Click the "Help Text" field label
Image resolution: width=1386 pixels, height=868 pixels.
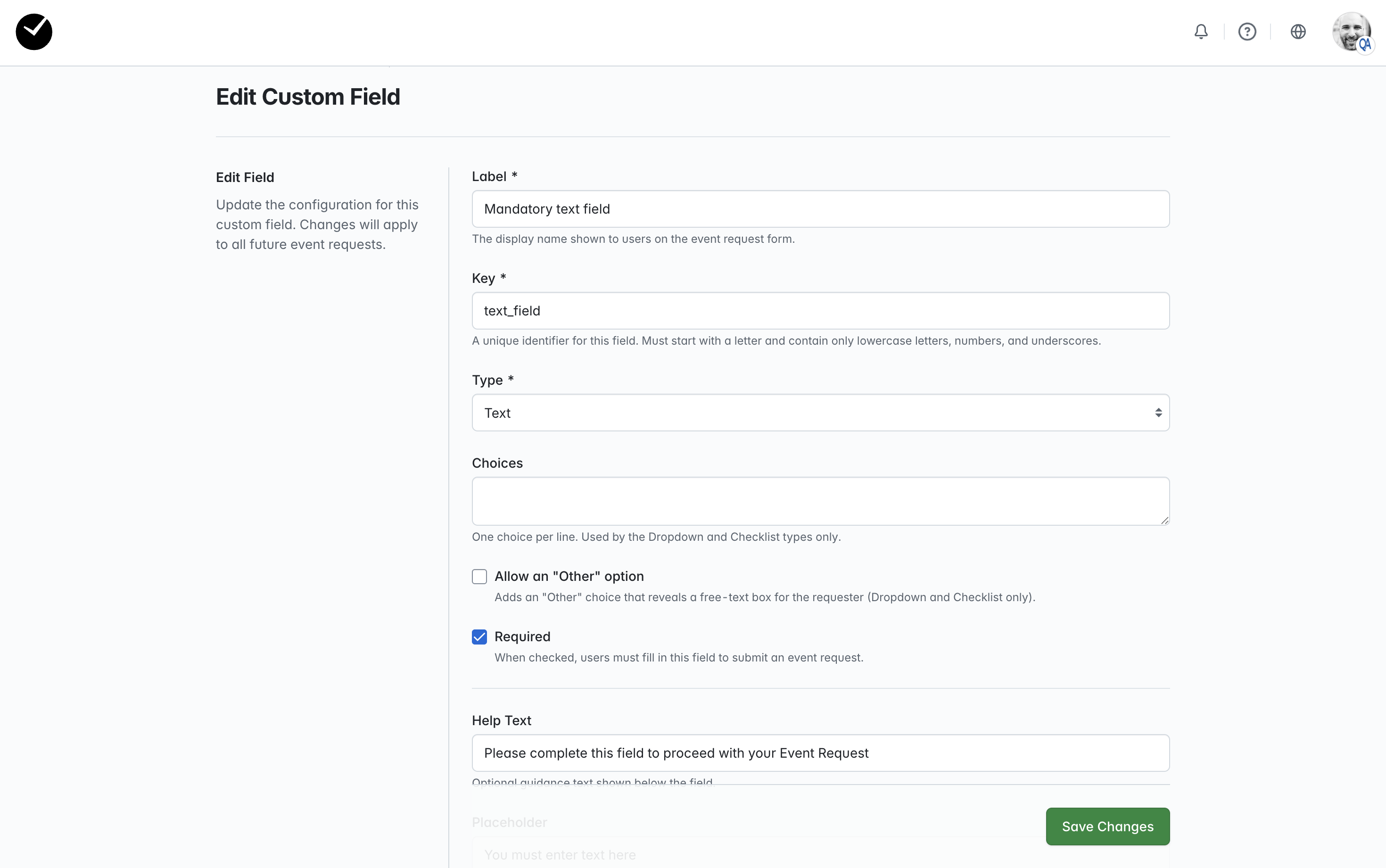pyautogui.click(x=501, y=720)
